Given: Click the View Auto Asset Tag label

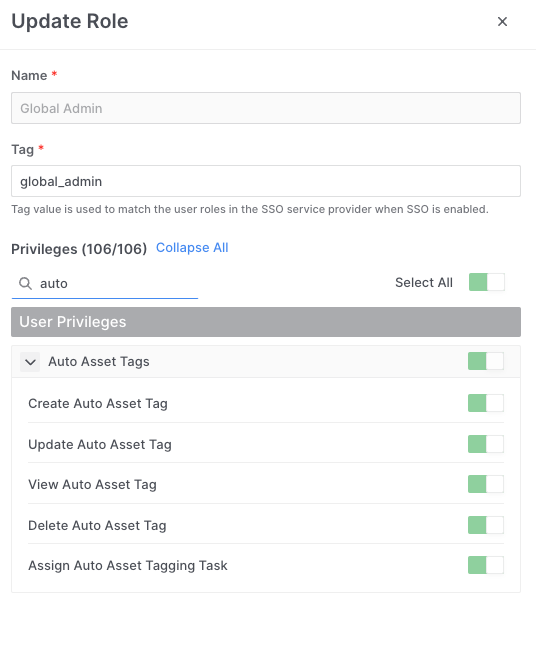Looking at the screenshot, I should coord(92,484).
